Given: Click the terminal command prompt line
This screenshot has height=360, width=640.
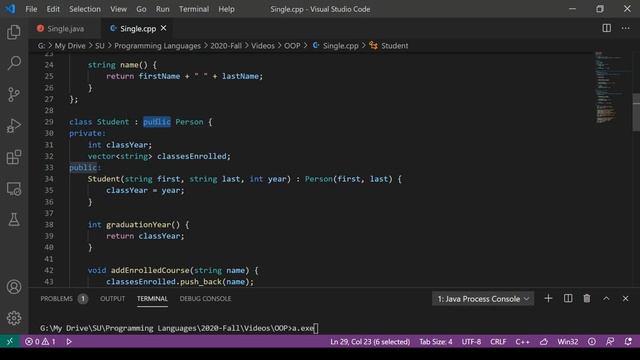Looking at the screenshot, I should tap(179, 328).
